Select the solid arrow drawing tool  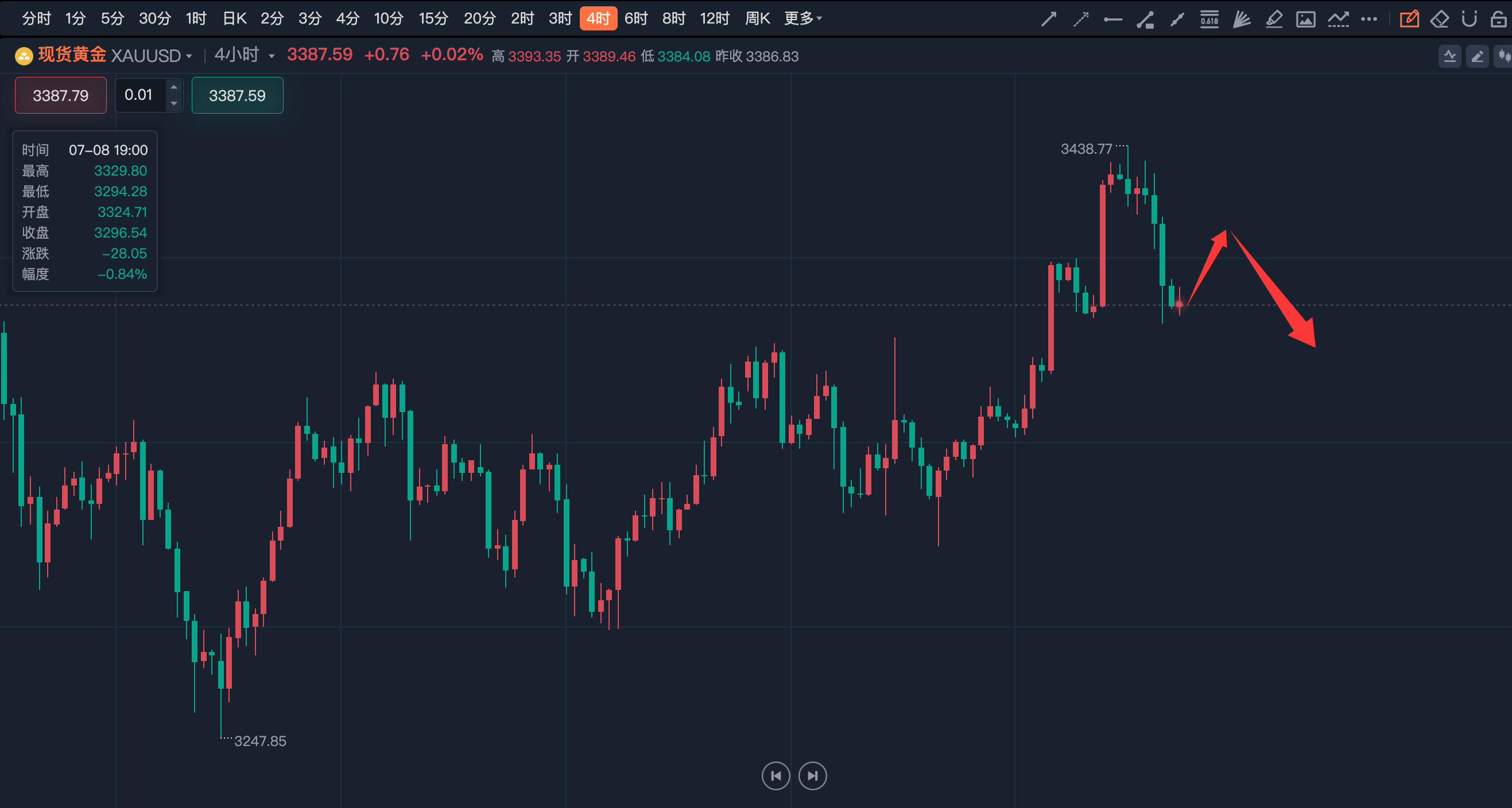point(1048,20)
